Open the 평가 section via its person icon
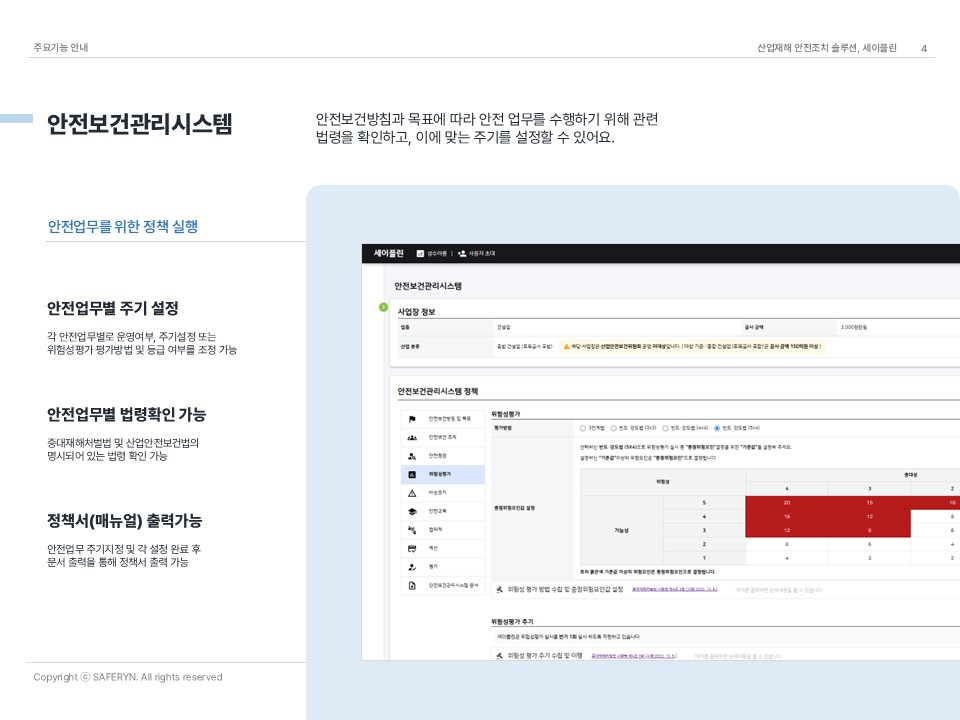This screenshot has width=960, height=720. 412,566
